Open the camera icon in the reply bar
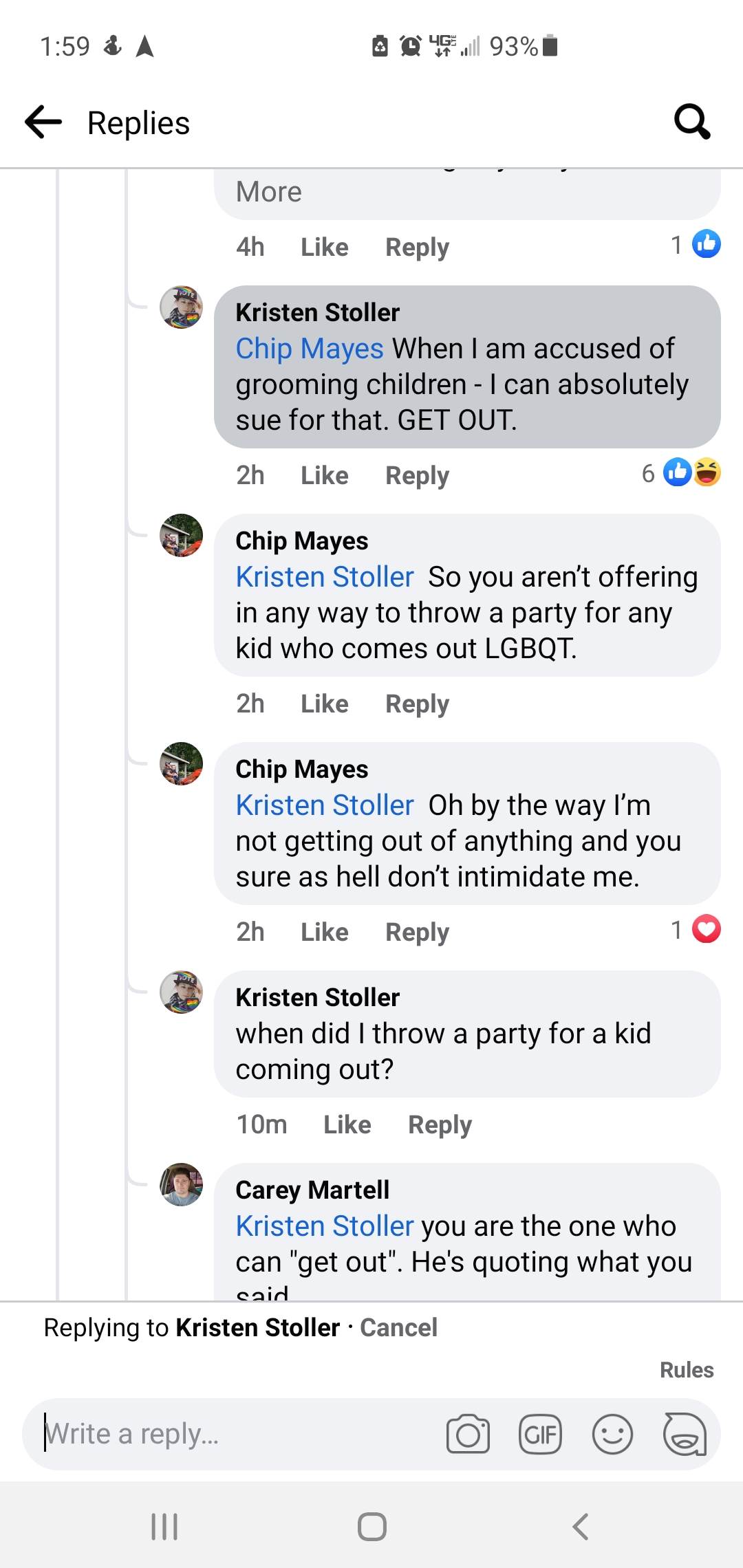743x1568 pixels. pyautogui.click(x=469, y=1435)
